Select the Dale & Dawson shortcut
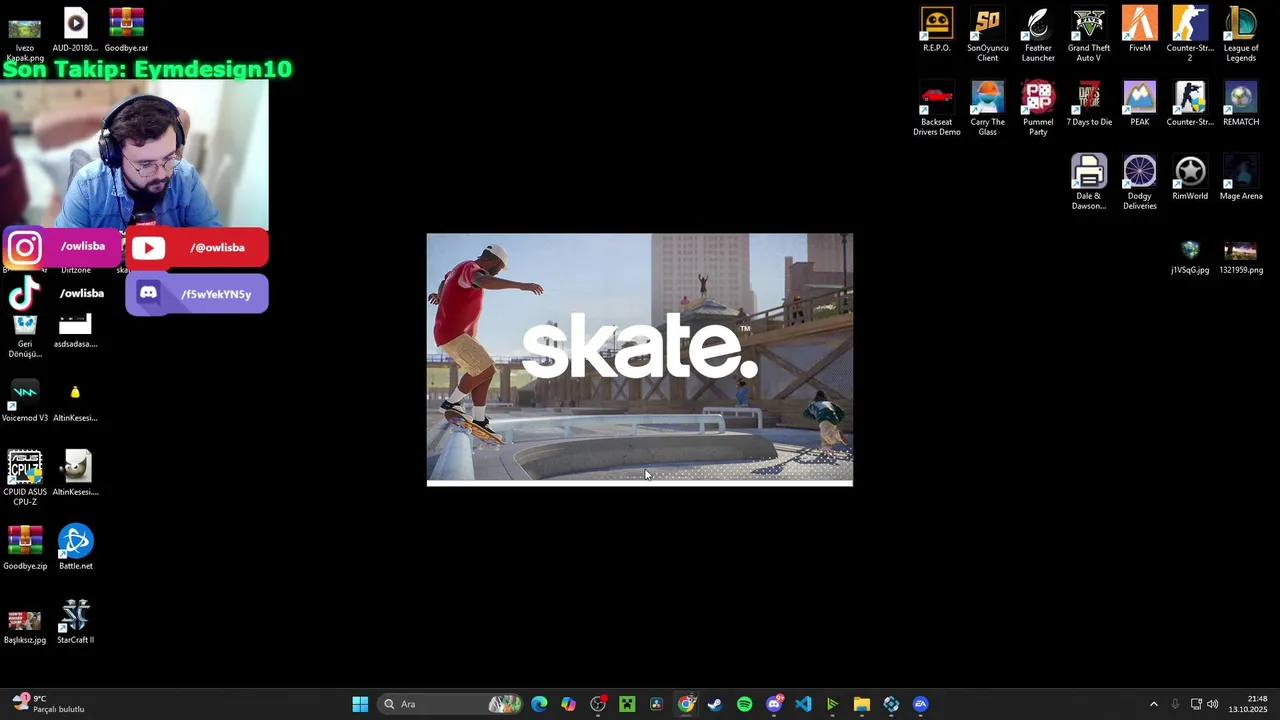The width and height of the screenshot is (1280, 720). click(1088, 183)
